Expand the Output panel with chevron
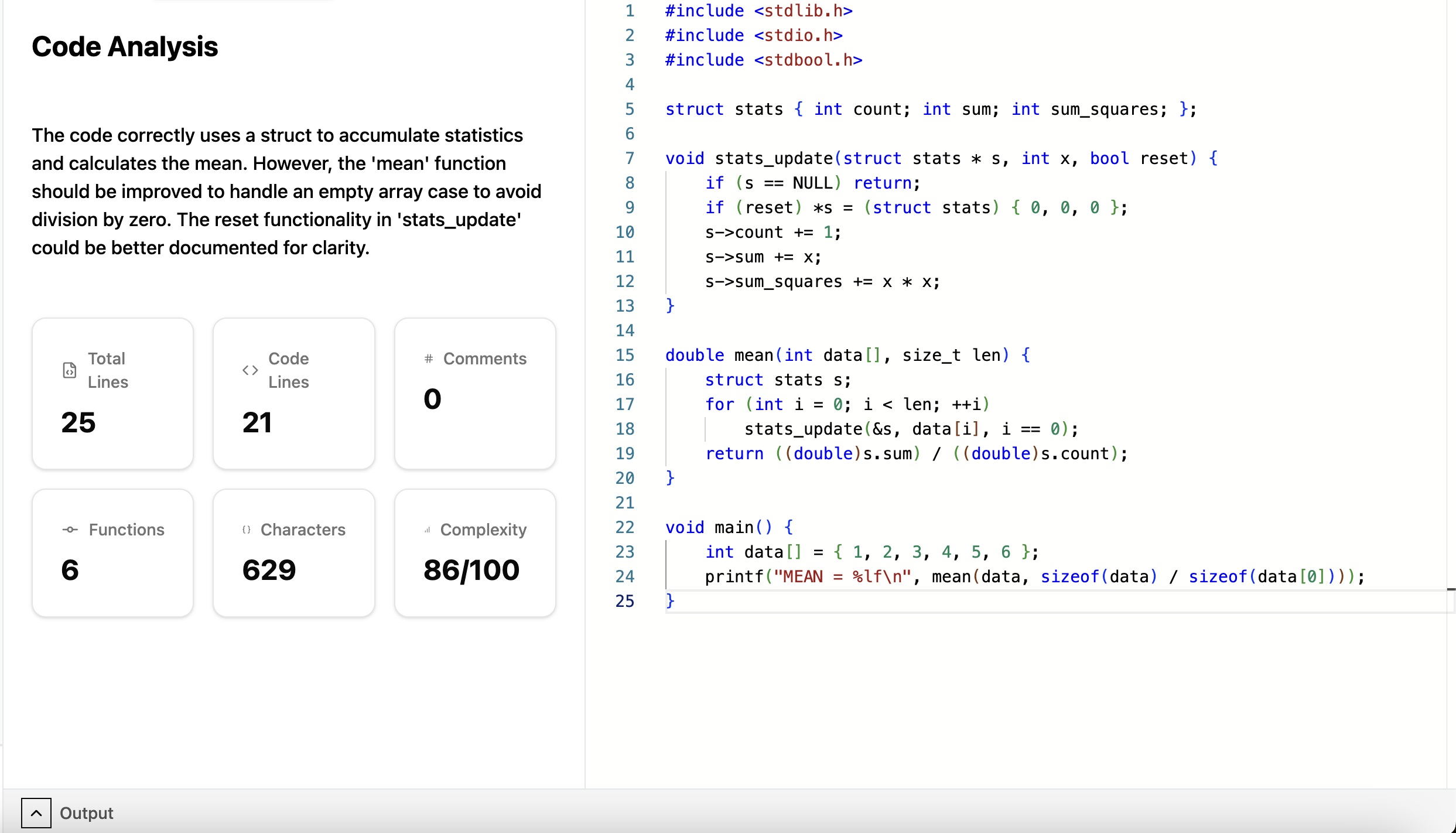The image size is (1456, 833). (x=36, y=813)
